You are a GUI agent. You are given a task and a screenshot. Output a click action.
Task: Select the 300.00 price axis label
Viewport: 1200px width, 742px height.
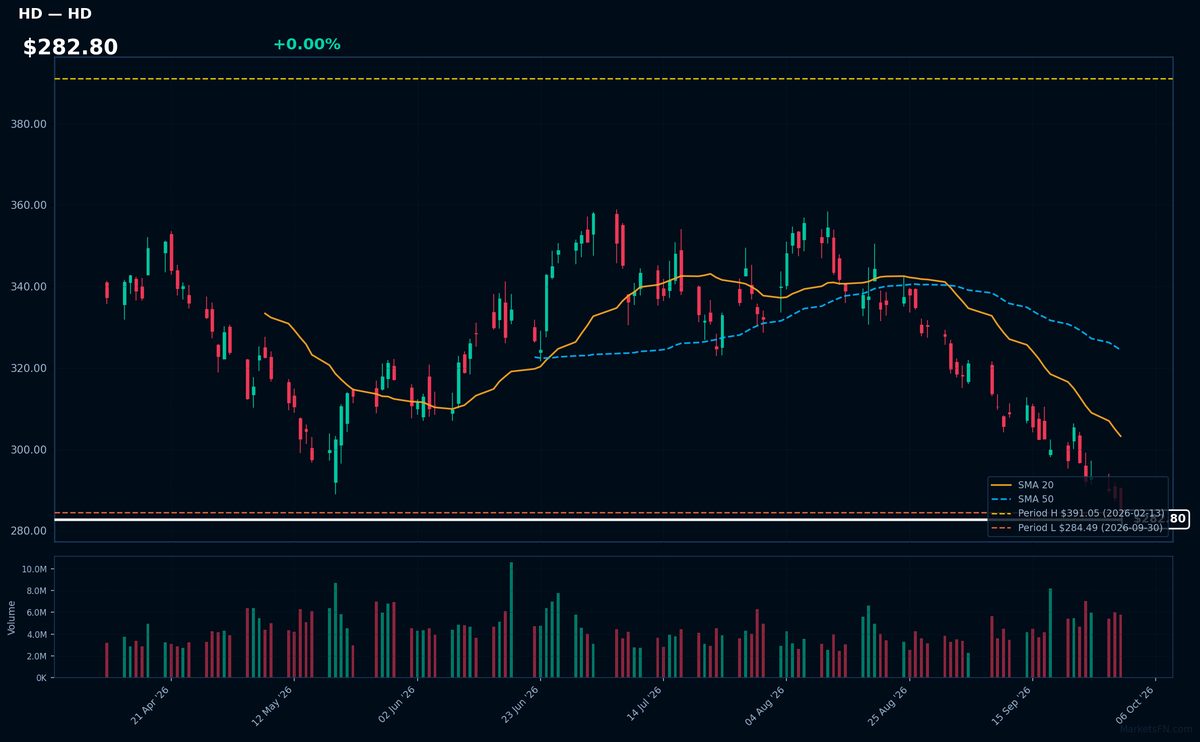[x=30, y=450]
